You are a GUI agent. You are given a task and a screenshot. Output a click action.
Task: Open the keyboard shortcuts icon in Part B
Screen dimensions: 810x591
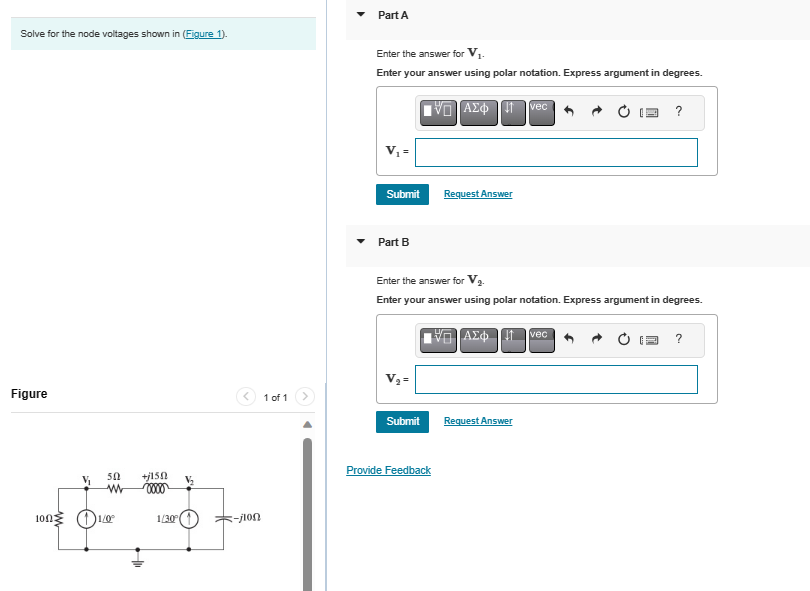point(649,339)
